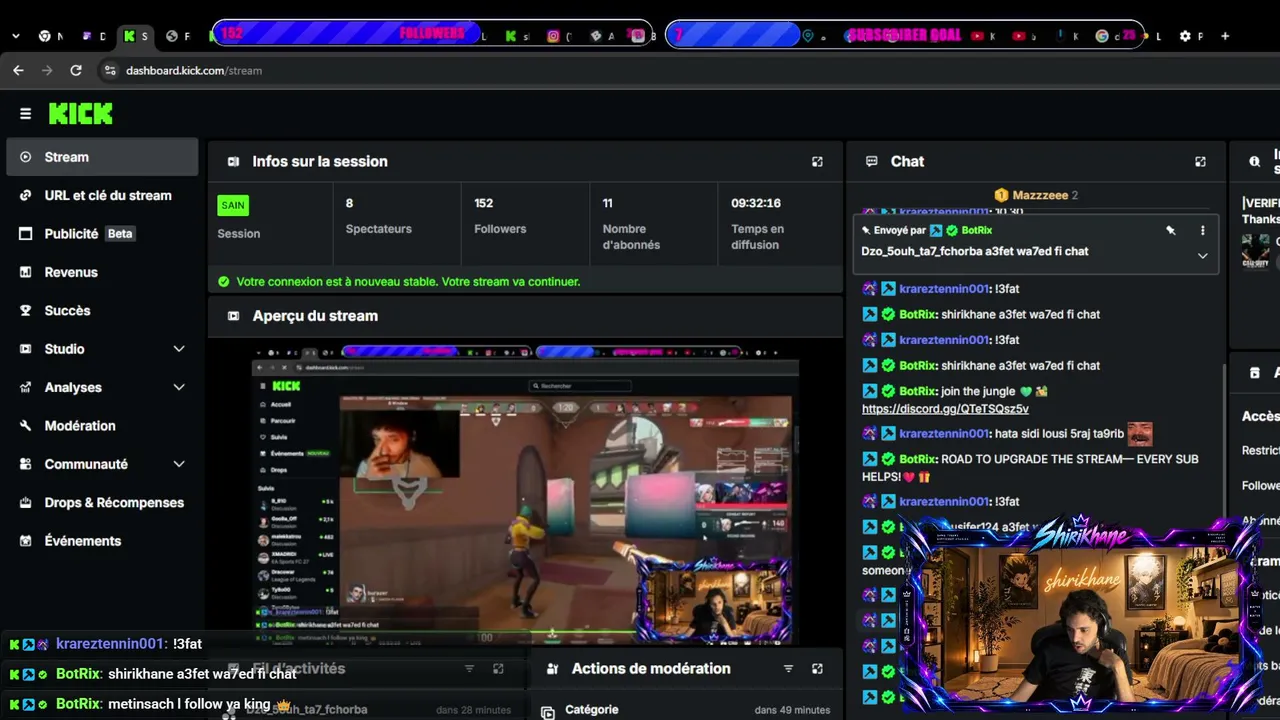
Task: Unpin the pinned BotRix chat message
Action: (1170, 230)
